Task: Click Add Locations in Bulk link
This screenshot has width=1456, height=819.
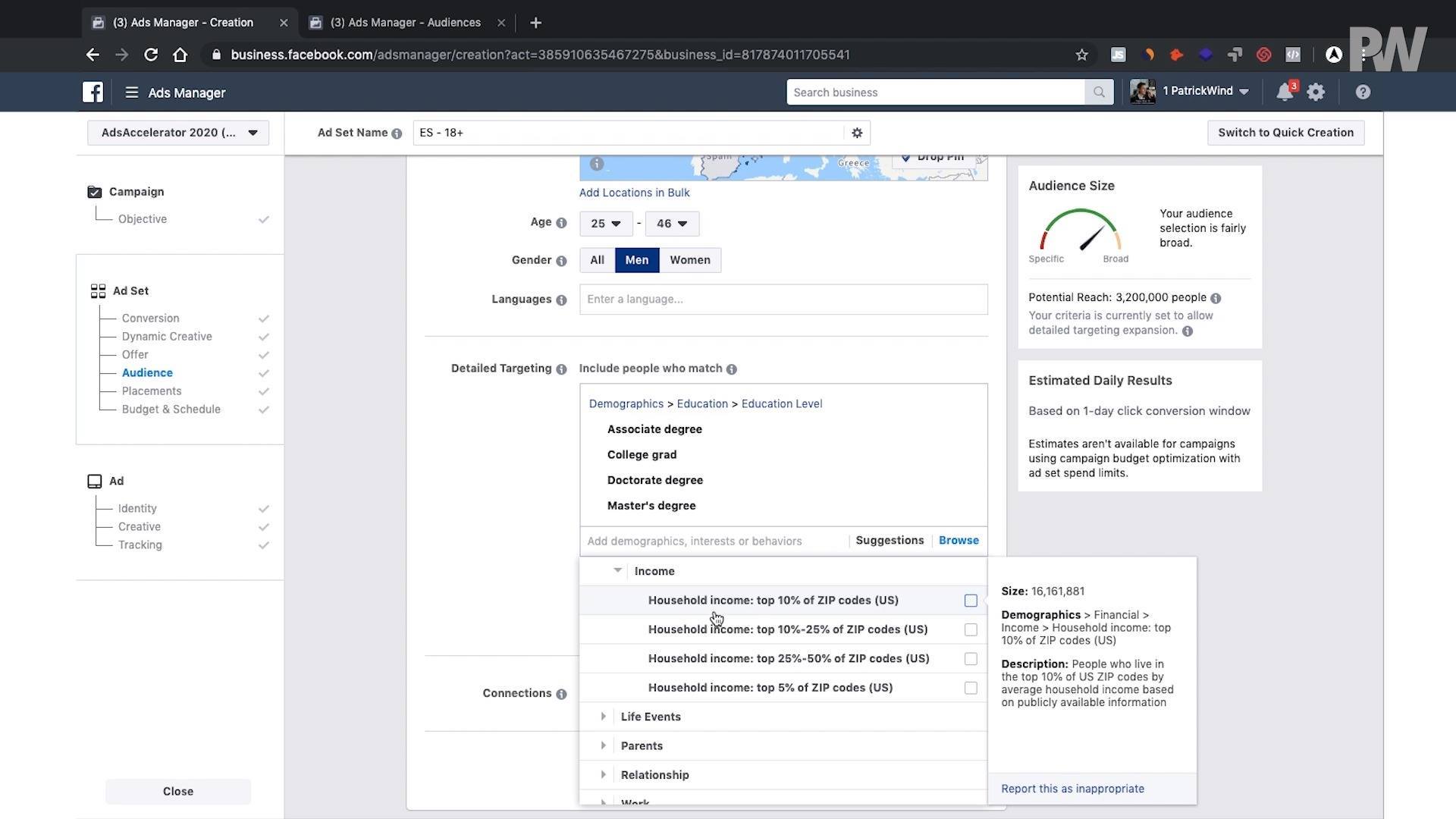Action: (x=635, y=193)
